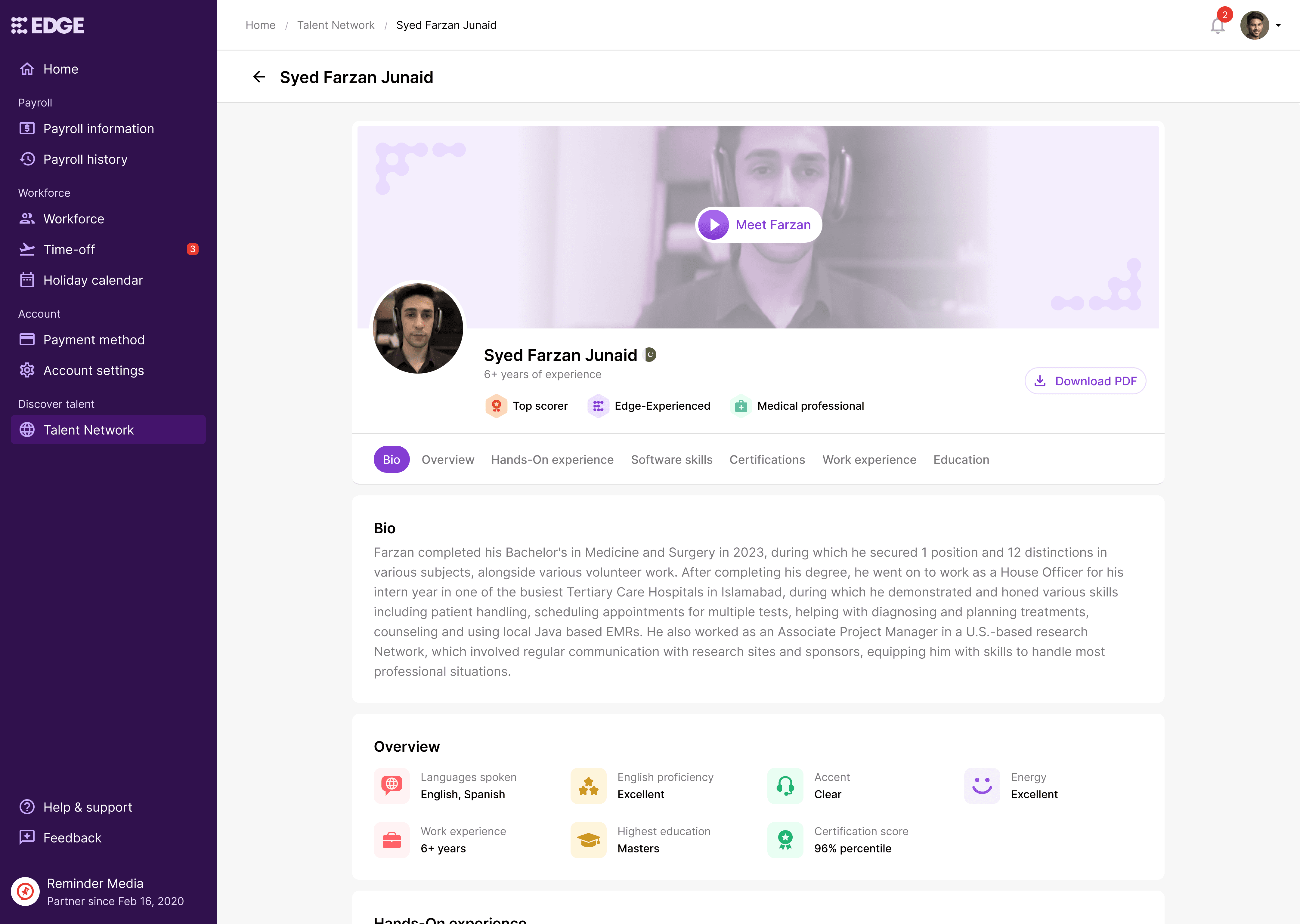
Task: Expand the user avatar dropdown arrow
Action: point(1278,26)
